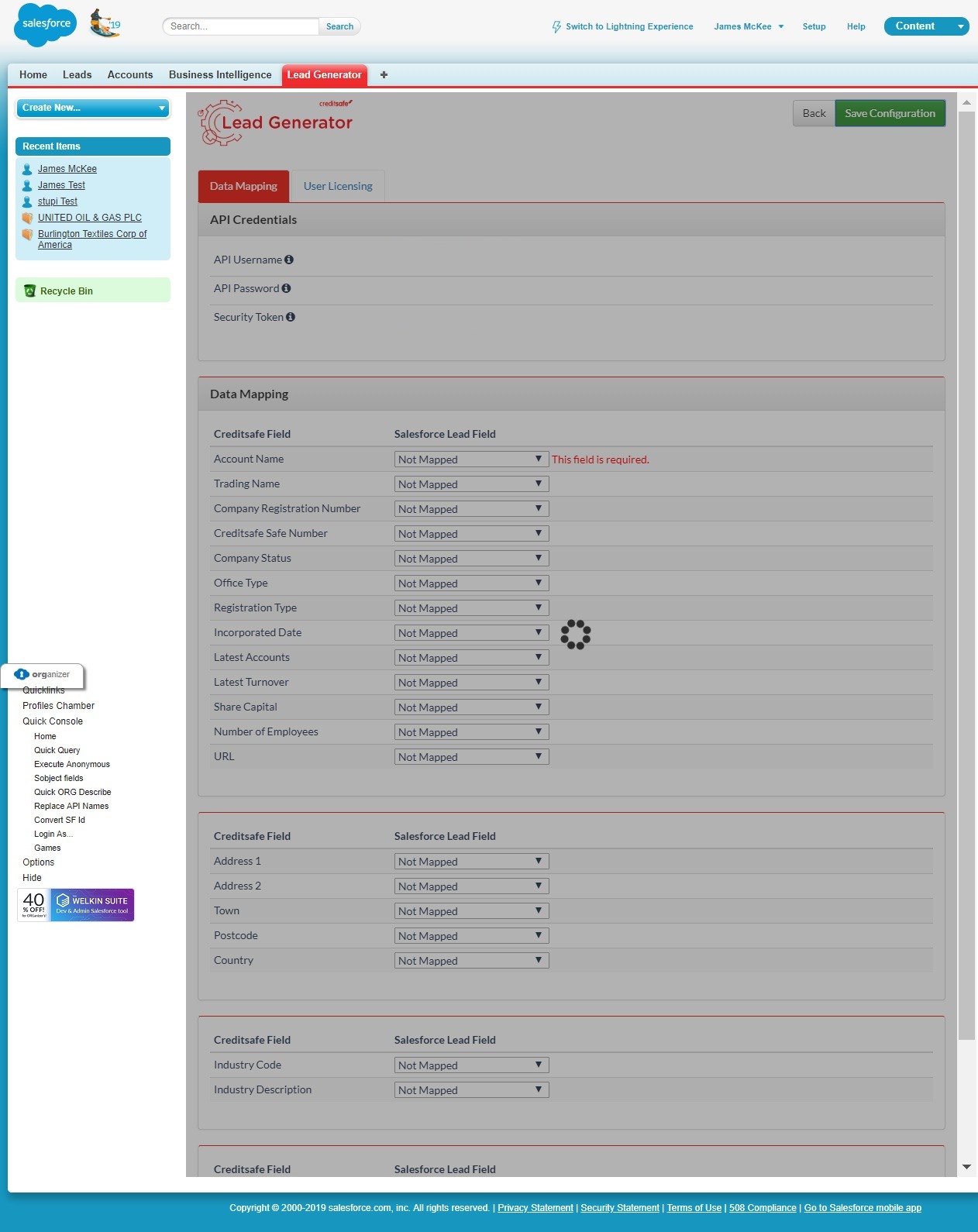This screenshot has width=978, height=1232.
Task: Open the Recycle Bin icon in sidebar
Action: pos(30,291)
